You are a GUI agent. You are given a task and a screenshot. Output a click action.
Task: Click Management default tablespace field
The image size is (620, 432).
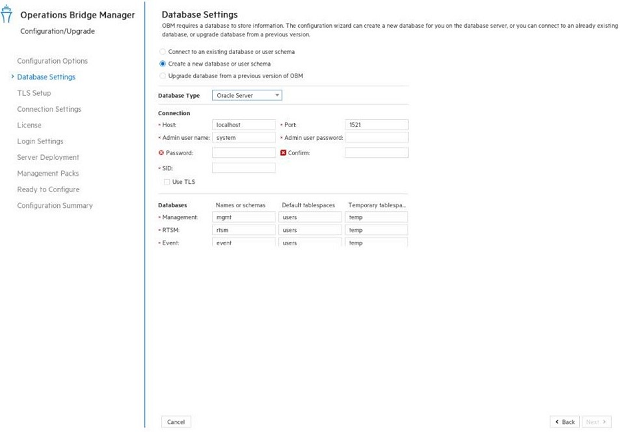[310, 217]
